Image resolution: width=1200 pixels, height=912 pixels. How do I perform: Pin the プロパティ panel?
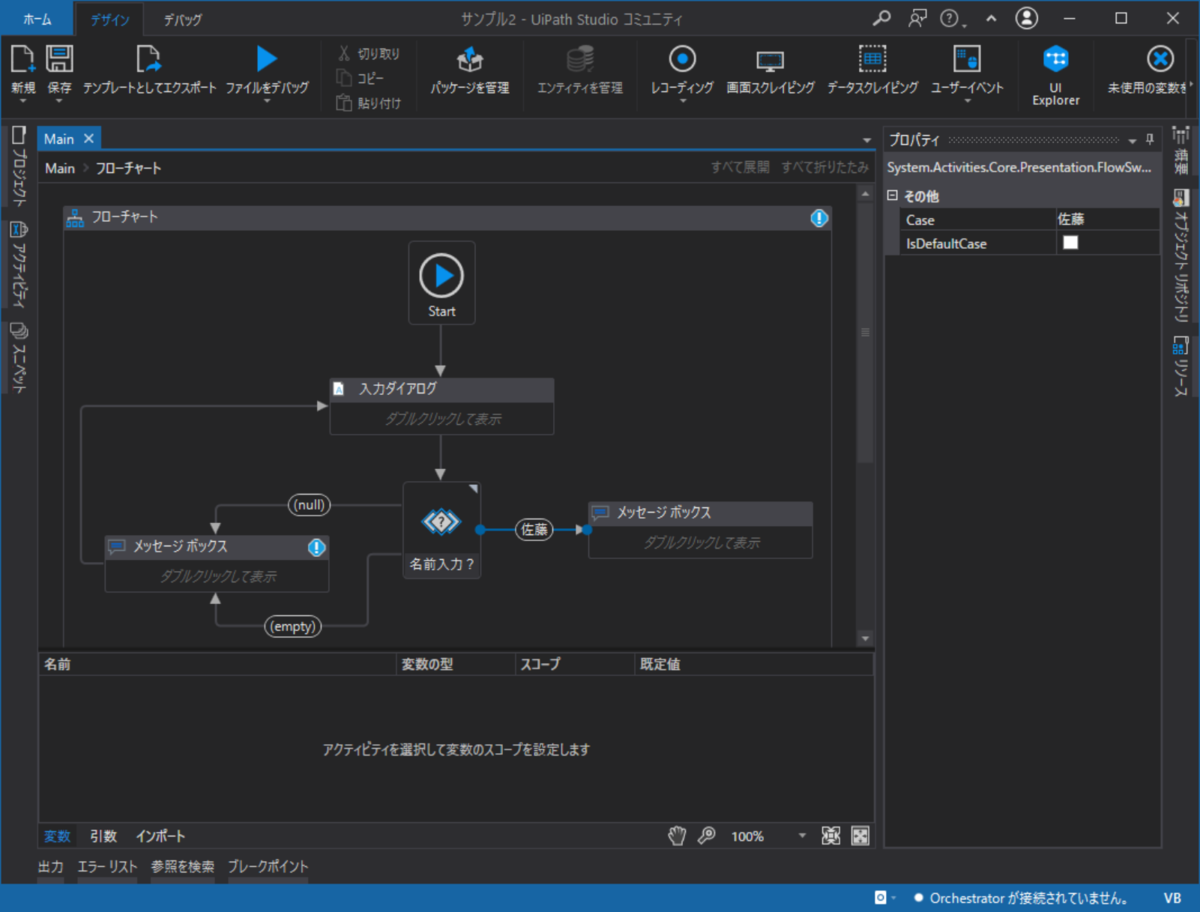pyautogui.click(x=1150, y=140)
